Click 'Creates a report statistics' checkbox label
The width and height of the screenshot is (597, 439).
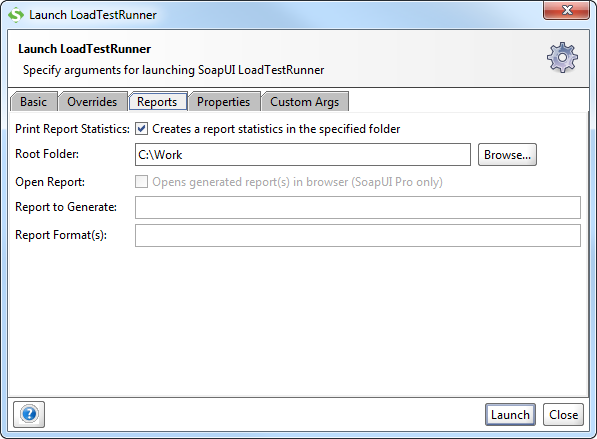(276, 129)
